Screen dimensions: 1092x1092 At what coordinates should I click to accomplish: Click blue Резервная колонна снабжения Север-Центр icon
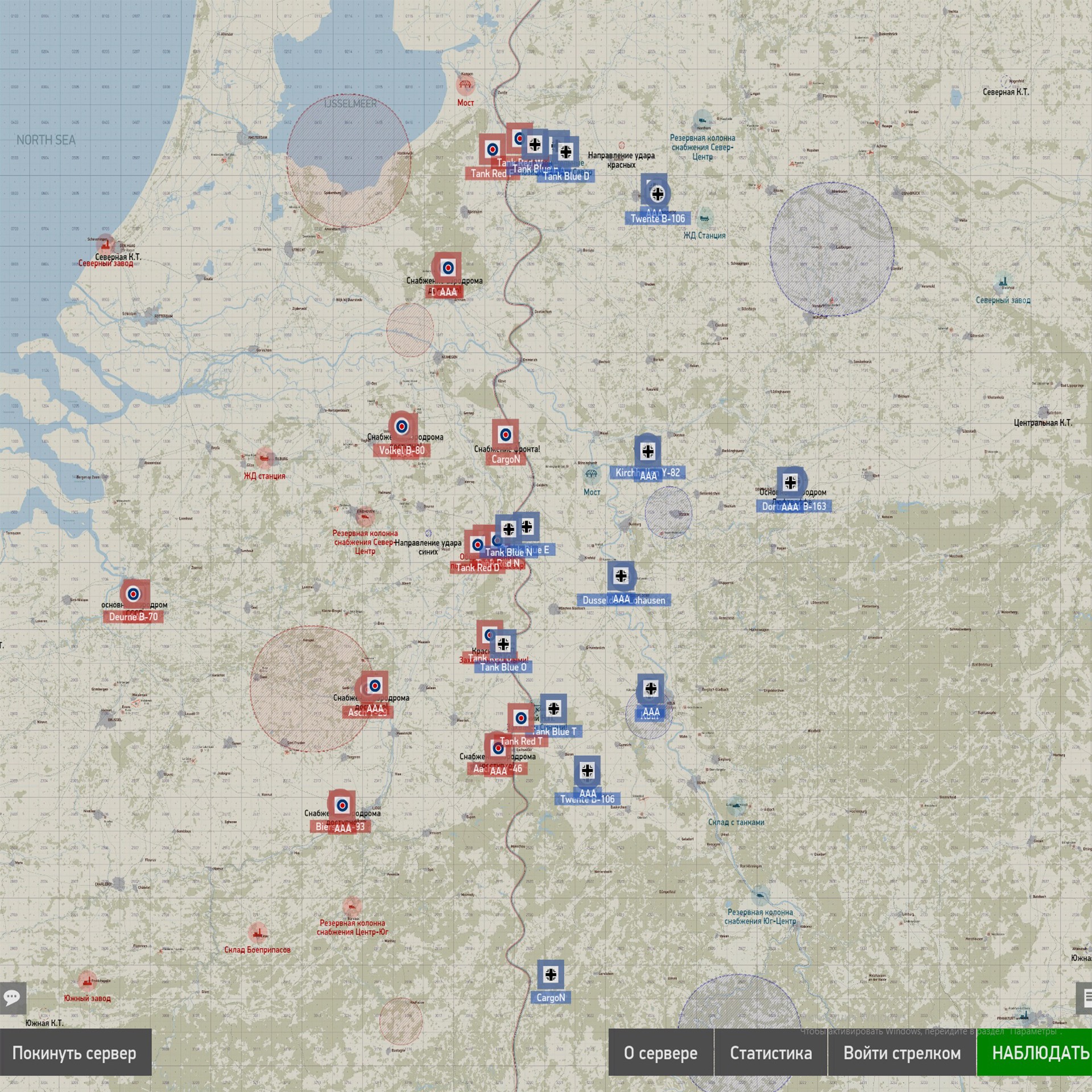click(703, 121)
